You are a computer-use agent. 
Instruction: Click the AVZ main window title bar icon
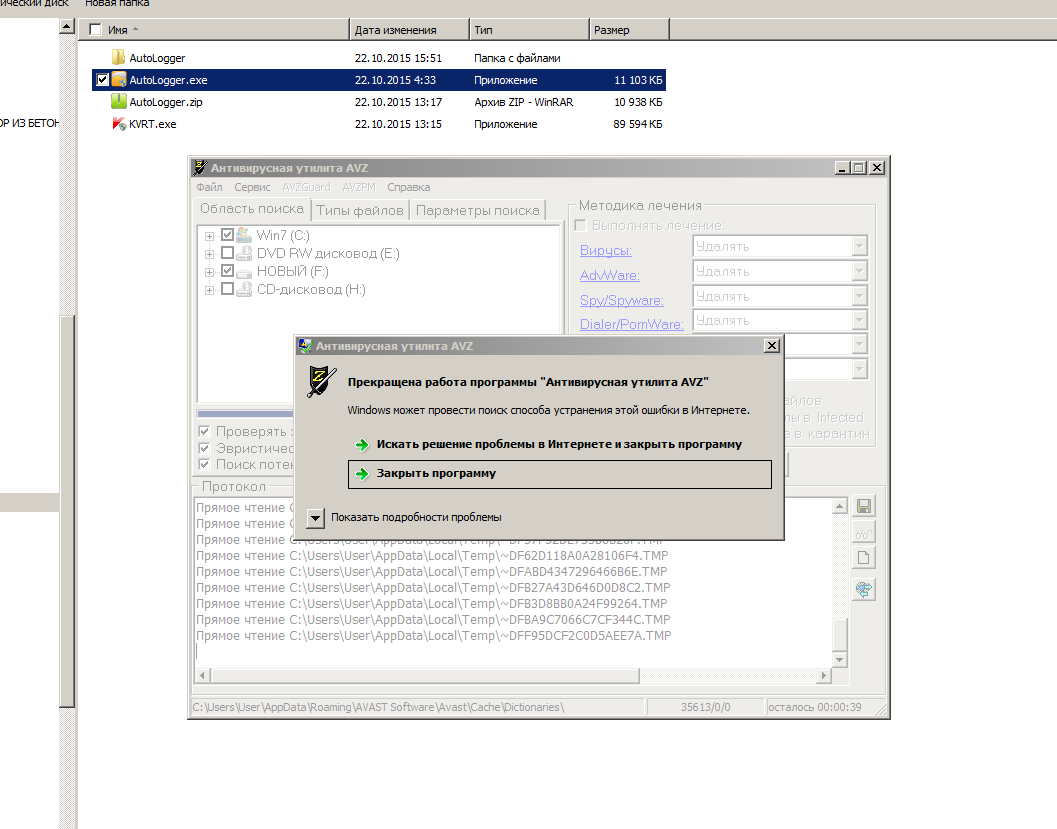(200, 168)
